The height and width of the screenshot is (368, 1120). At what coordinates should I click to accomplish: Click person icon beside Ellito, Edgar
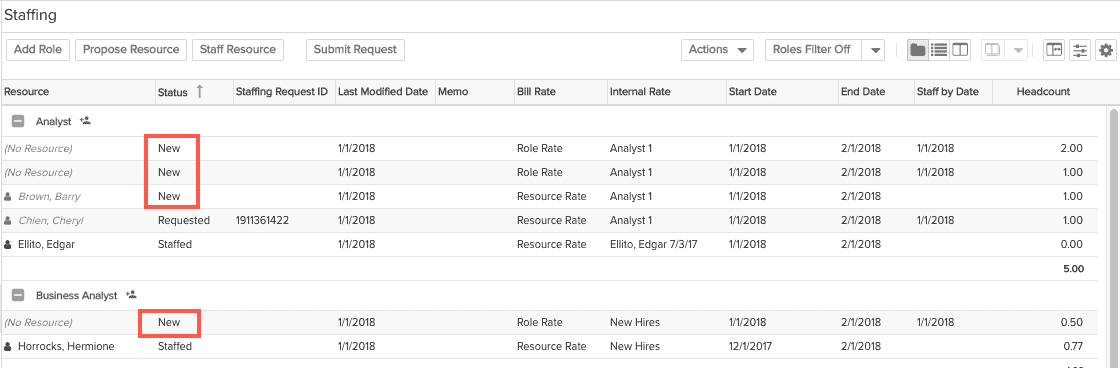[x=8, y=244]
